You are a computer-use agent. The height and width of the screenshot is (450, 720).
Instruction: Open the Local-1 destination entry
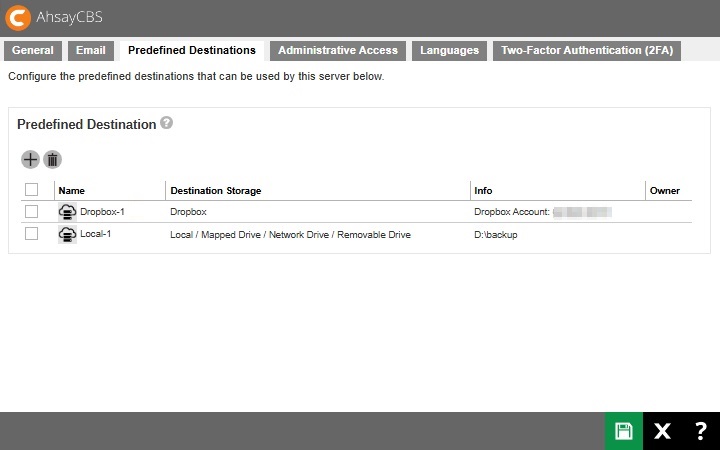(96, 234)
